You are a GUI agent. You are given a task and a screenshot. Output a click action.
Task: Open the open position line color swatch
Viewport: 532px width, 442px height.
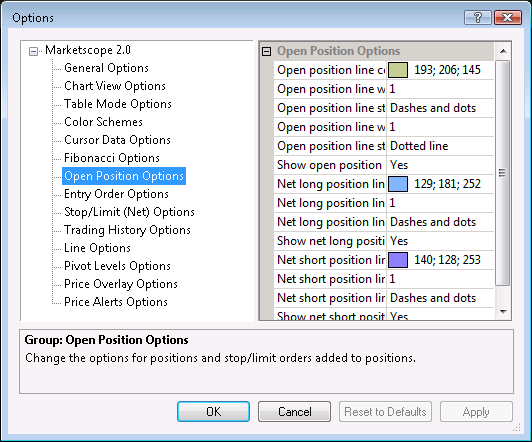tap(398, 70)
